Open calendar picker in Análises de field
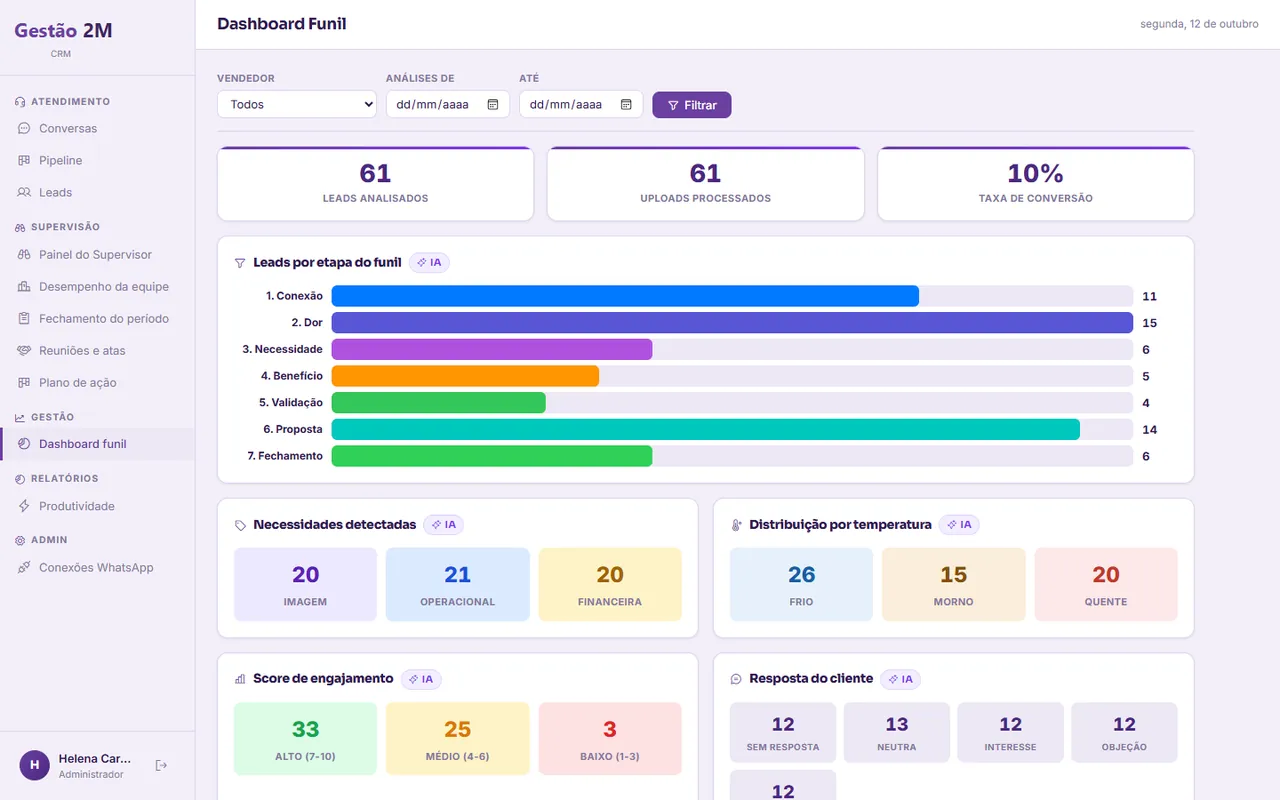The image size is (1280, 800). (493, 104)
